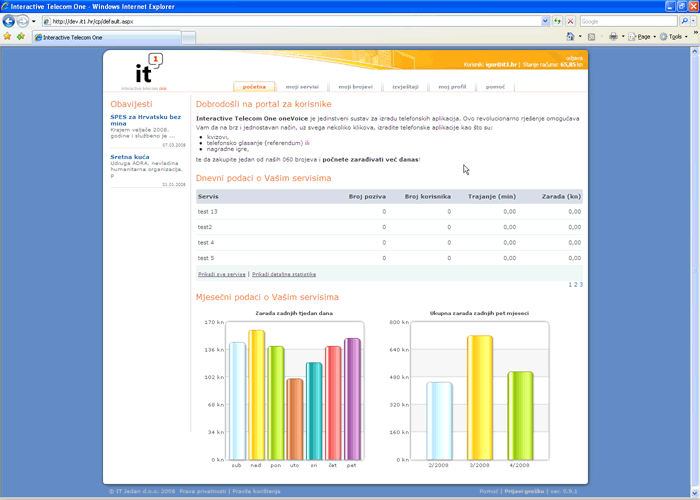This screenshot has height=500, width=700.
Task: Switch to the moji servisi tab
Action: pyautogui.click(x=301, y=88)
